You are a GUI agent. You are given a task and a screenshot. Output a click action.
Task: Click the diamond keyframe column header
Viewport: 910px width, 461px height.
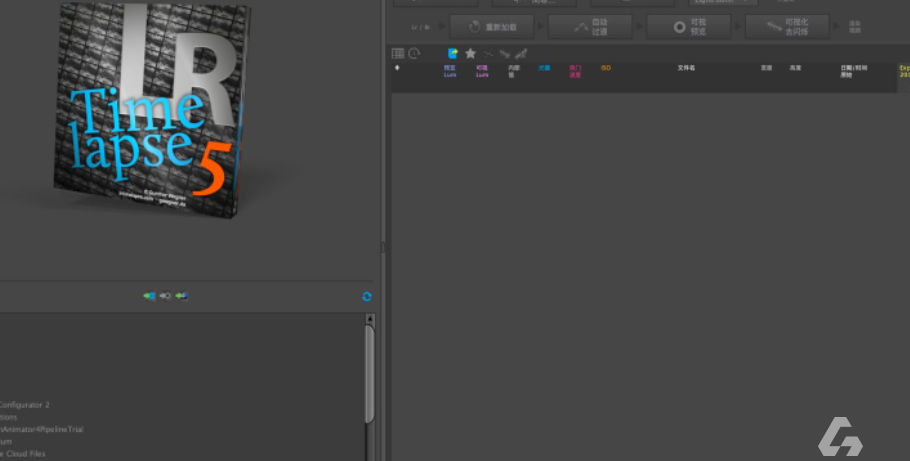(397, 68)
